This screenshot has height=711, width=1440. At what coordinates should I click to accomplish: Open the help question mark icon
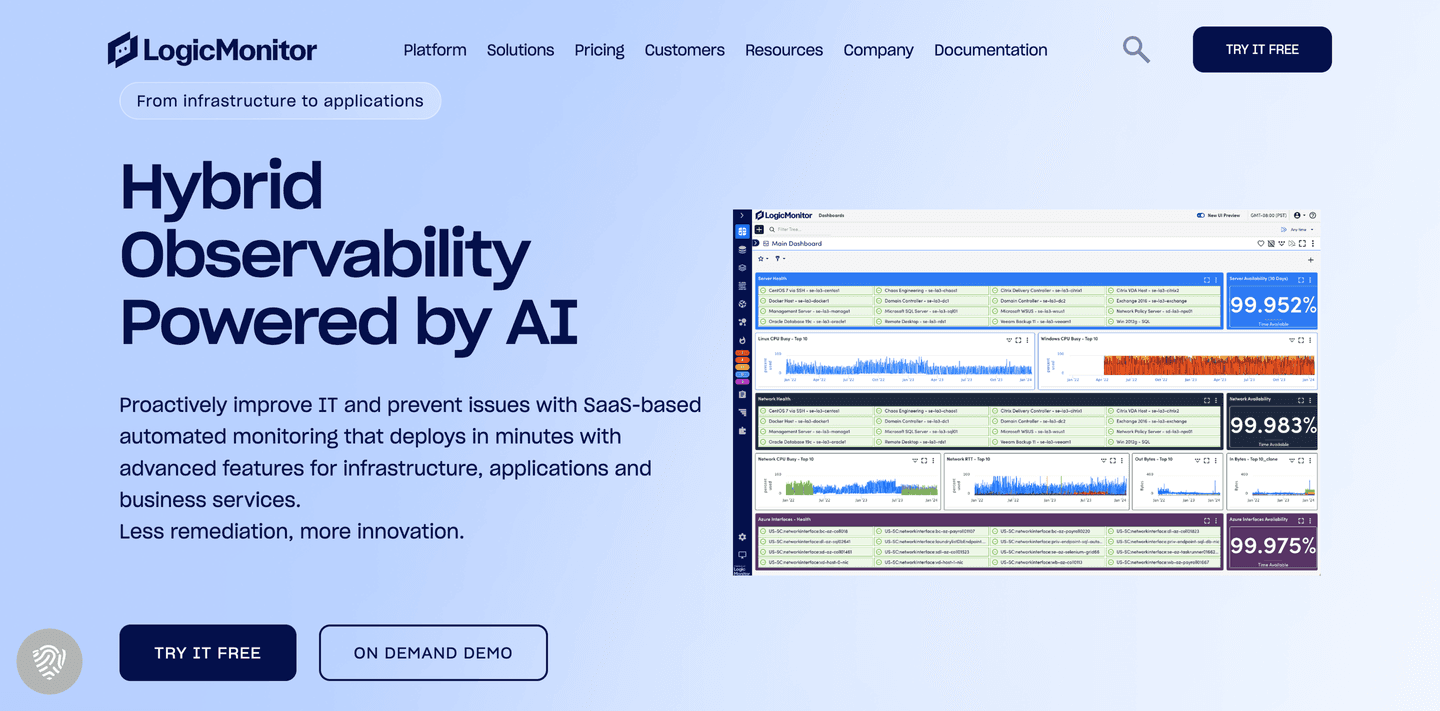point(1312,215)
